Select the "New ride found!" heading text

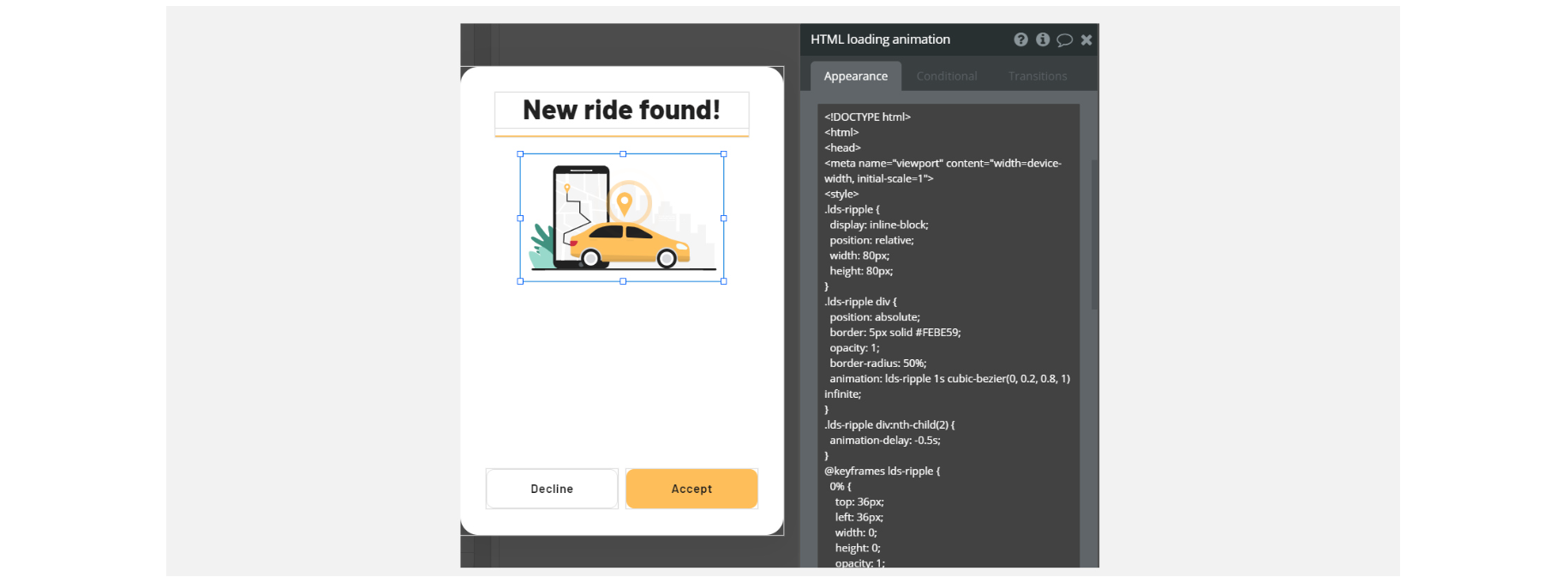[622, 111]
